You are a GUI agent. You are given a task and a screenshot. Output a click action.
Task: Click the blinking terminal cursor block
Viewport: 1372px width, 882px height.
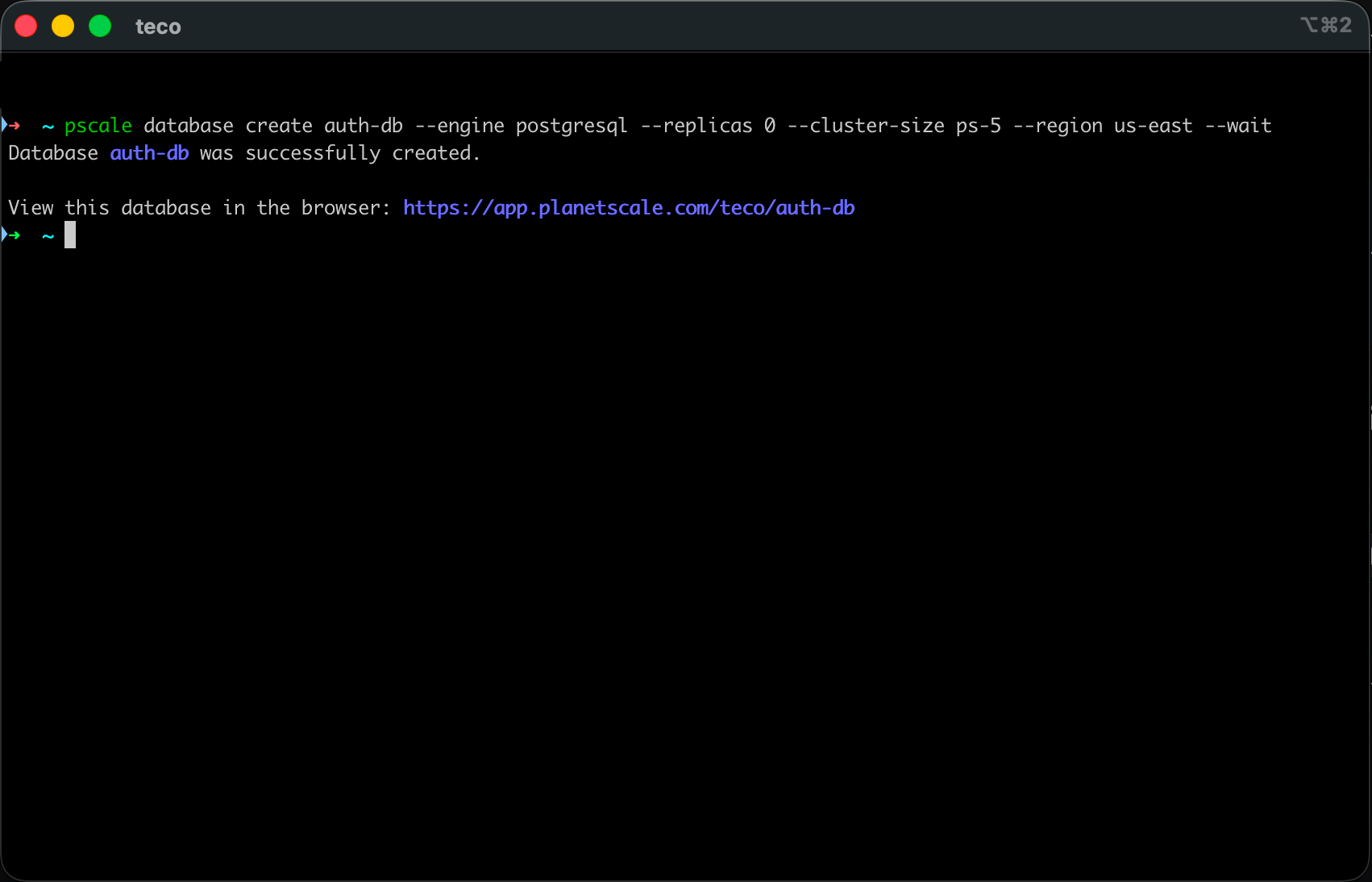click(x=71, y=235)
